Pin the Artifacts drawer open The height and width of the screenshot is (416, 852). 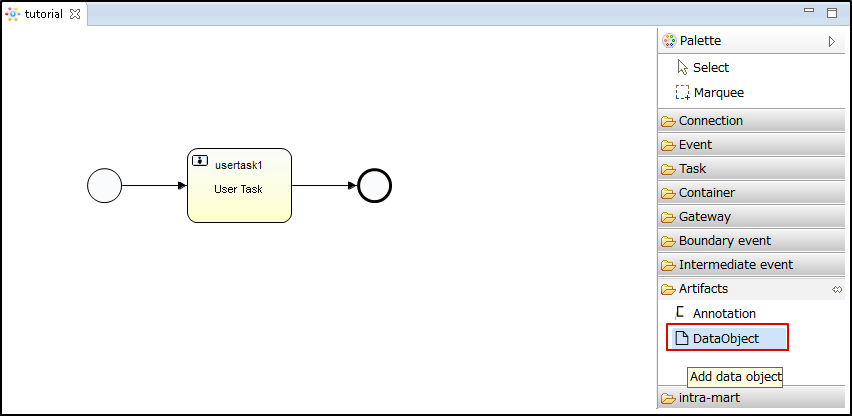pyautogui.click(x=837, y=290)
